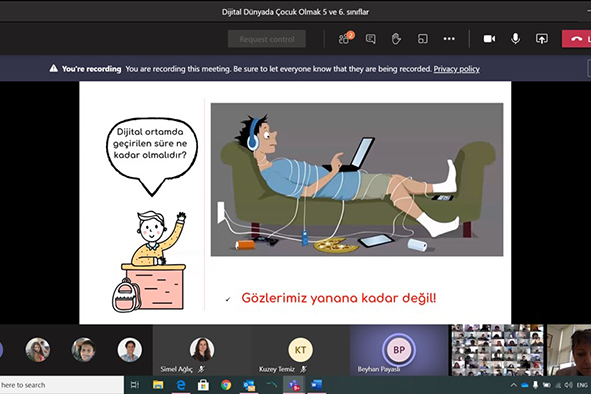Leave the meeting with red hang-up button
Screen dimensions: 591x394
point(576,38)
